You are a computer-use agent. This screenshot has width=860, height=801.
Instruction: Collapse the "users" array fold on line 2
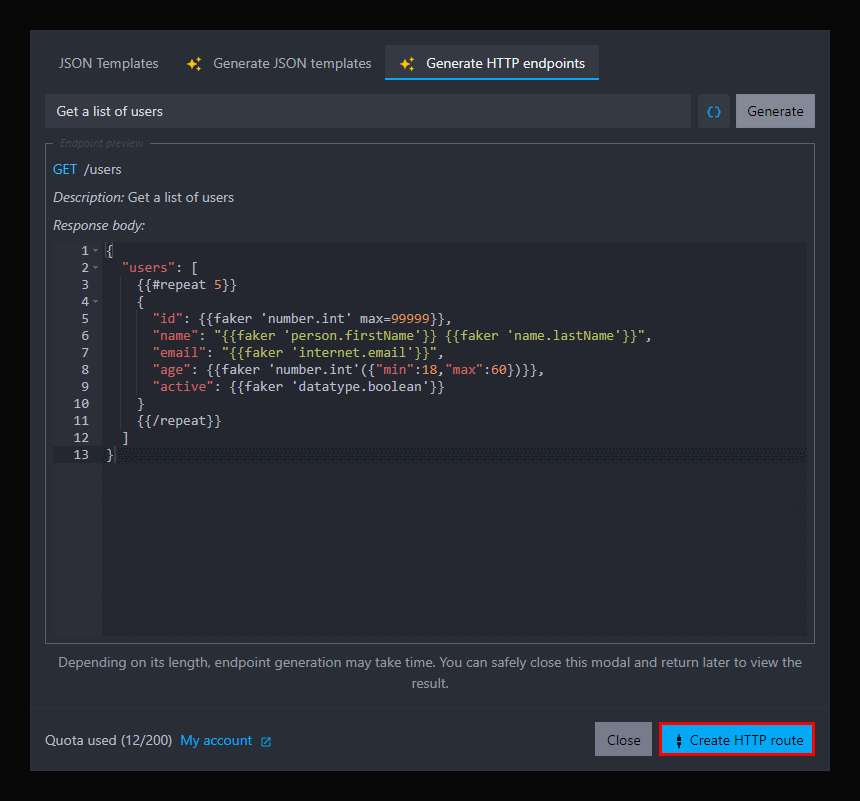(95, 268)
